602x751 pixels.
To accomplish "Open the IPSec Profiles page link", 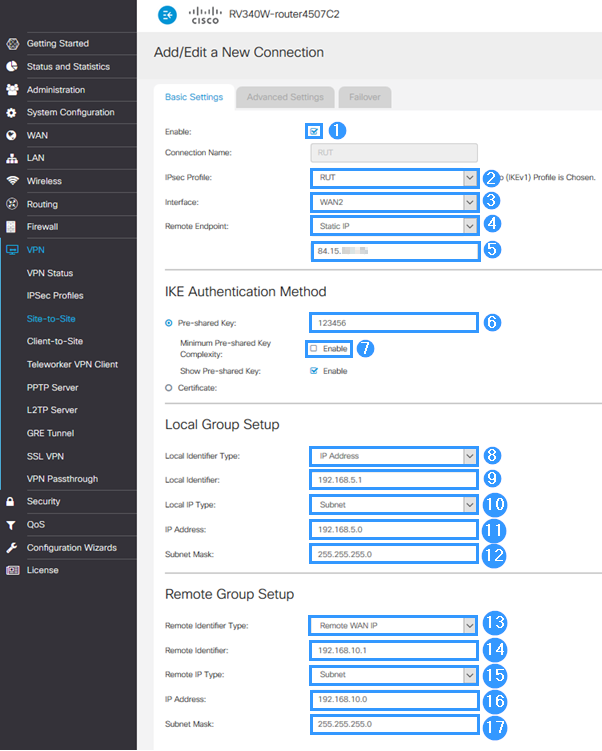I will click(x=55, y=296).
